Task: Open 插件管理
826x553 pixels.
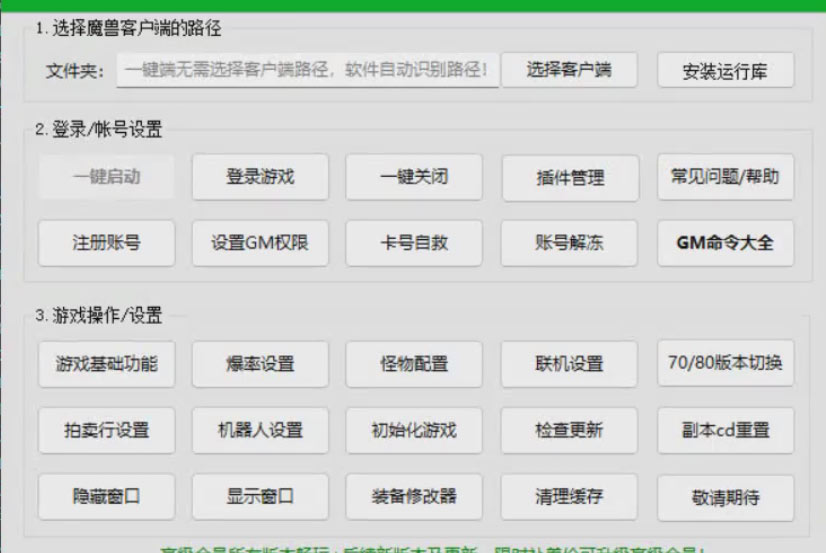Action: pyautogui.click(x=570, y=178)
